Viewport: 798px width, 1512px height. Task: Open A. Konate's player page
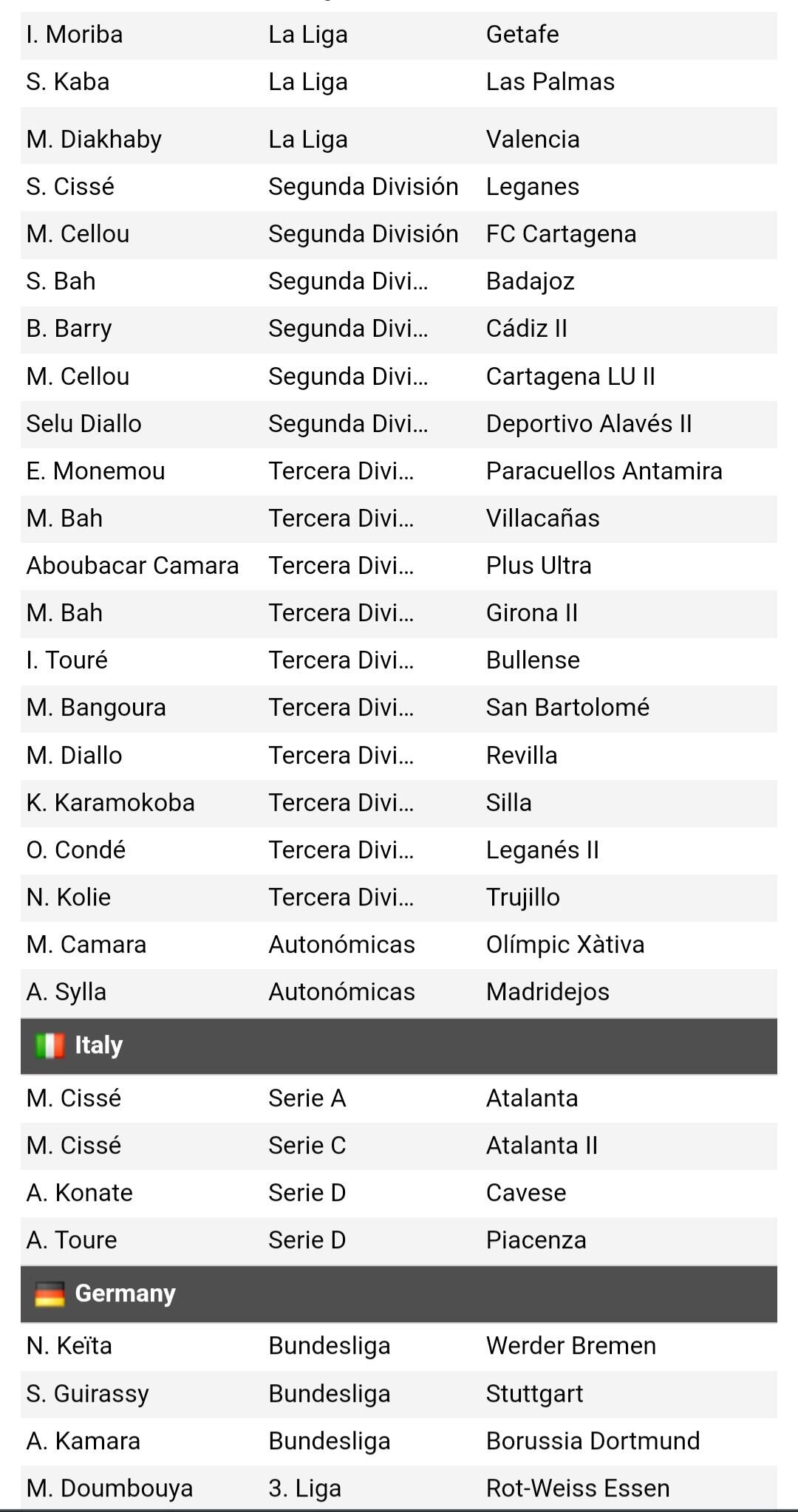[80, 1193]
